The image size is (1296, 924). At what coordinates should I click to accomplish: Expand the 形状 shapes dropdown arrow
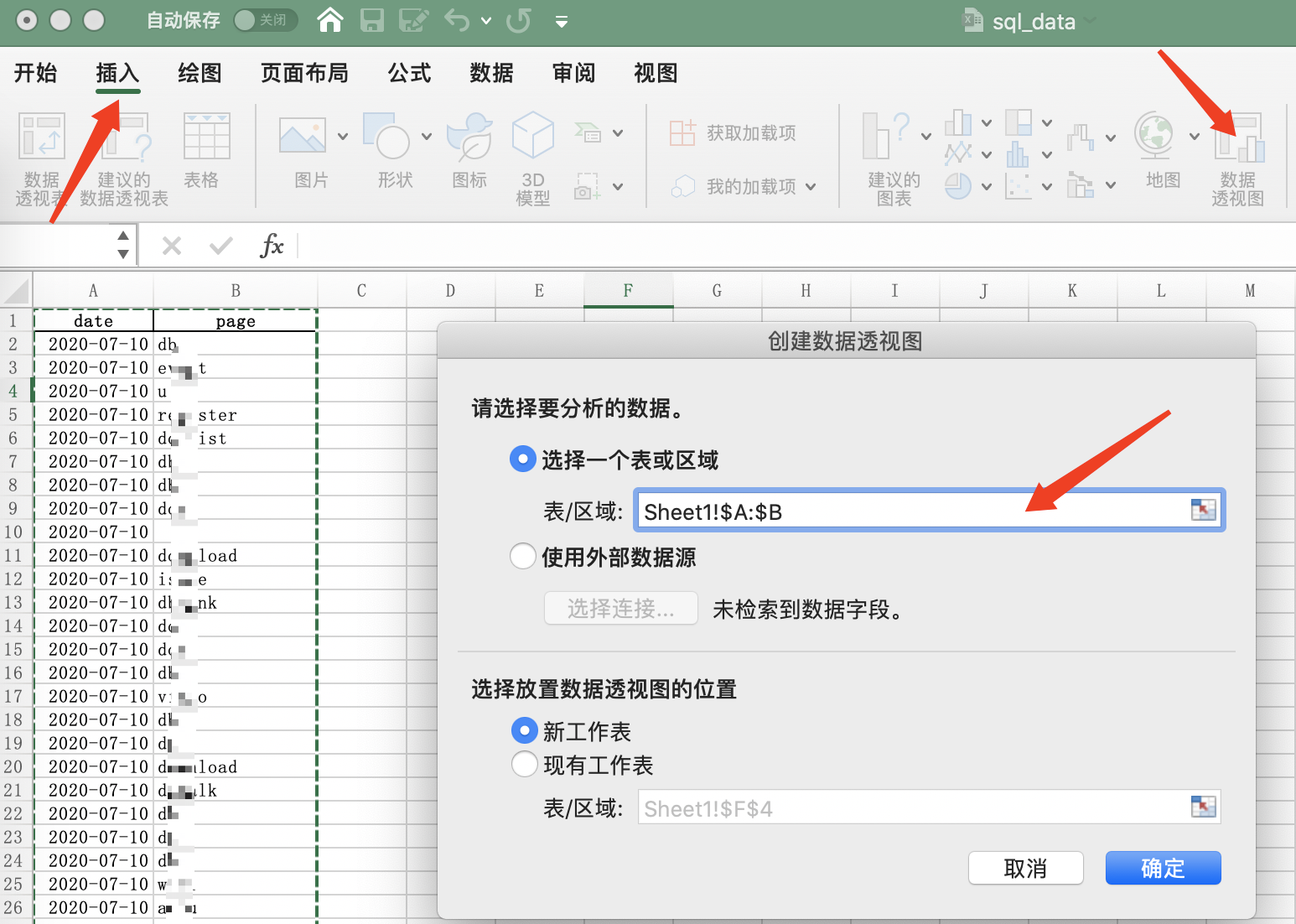(427, 136)
